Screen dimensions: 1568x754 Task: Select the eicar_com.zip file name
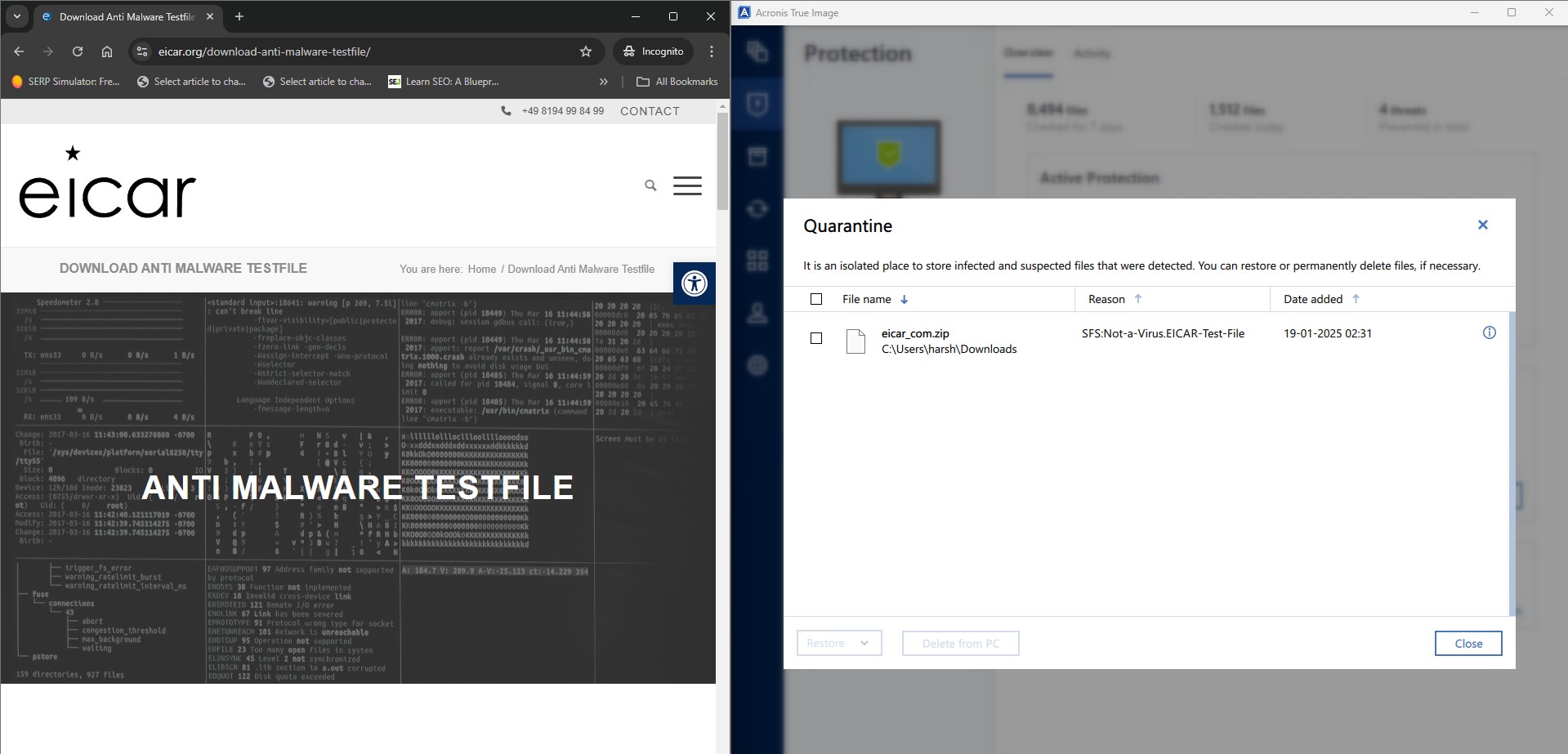pyautogui.click(x=915, y=333)
